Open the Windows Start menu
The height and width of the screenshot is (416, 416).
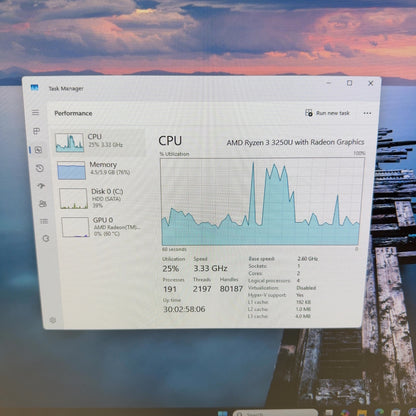coord(222,414)
